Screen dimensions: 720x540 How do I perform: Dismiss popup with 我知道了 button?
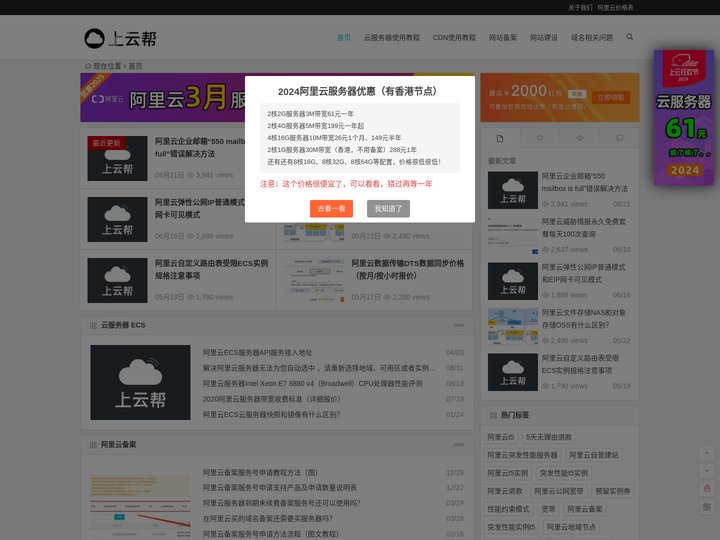[x=388, y=208]
